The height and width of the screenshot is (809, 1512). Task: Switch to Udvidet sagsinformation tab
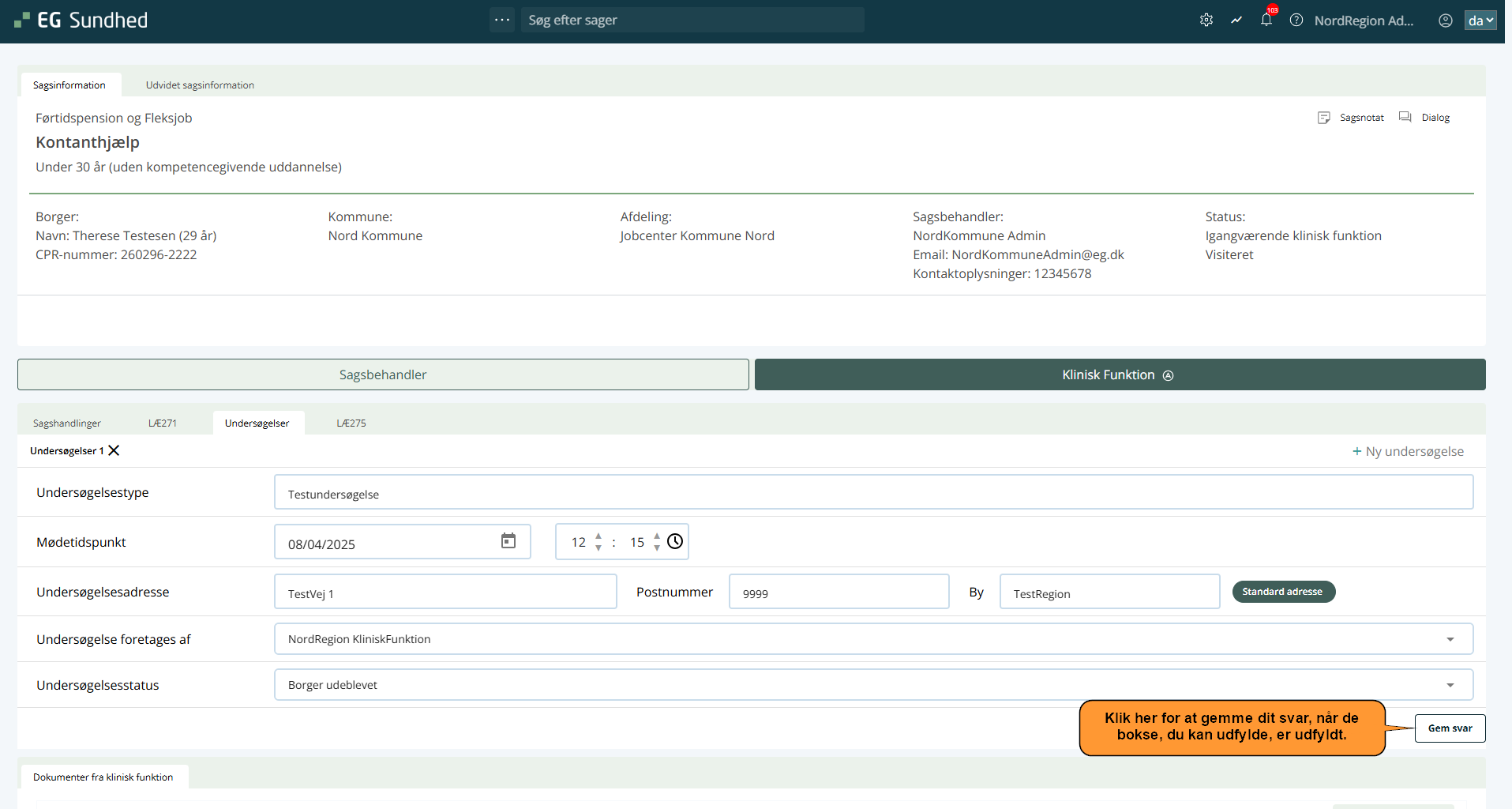(x=200, y=85)
